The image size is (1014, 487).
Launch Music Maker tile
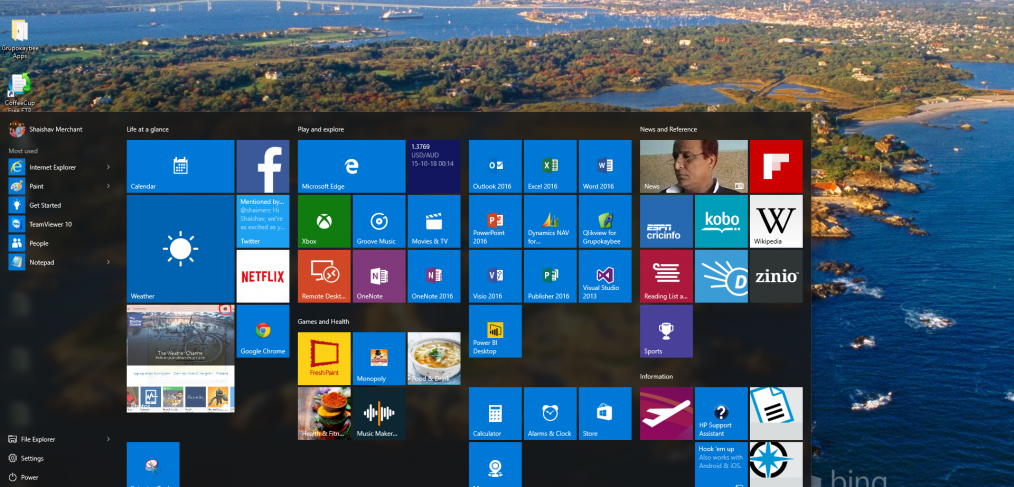tap(379, 413)
